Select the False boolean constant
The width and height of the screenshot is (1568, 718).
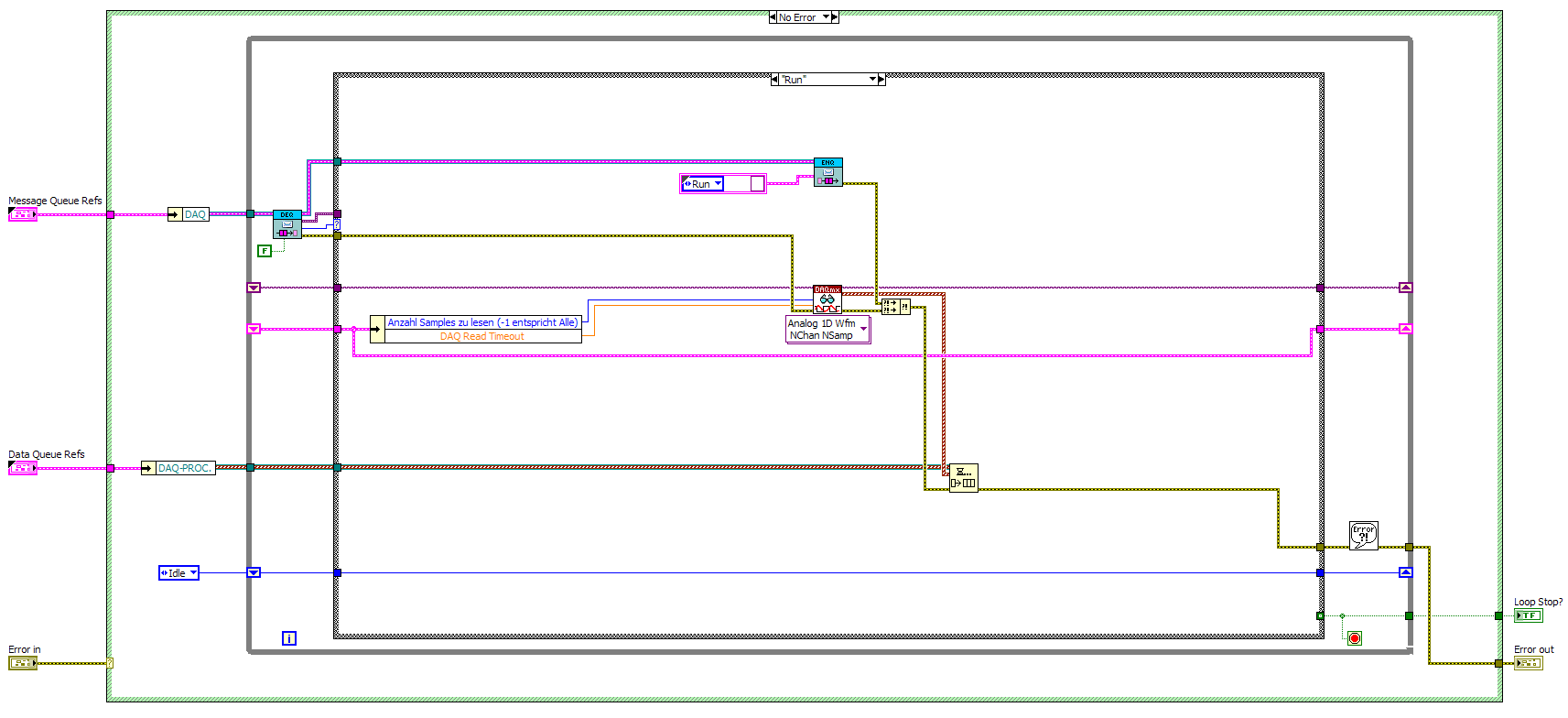coord(265,251)
